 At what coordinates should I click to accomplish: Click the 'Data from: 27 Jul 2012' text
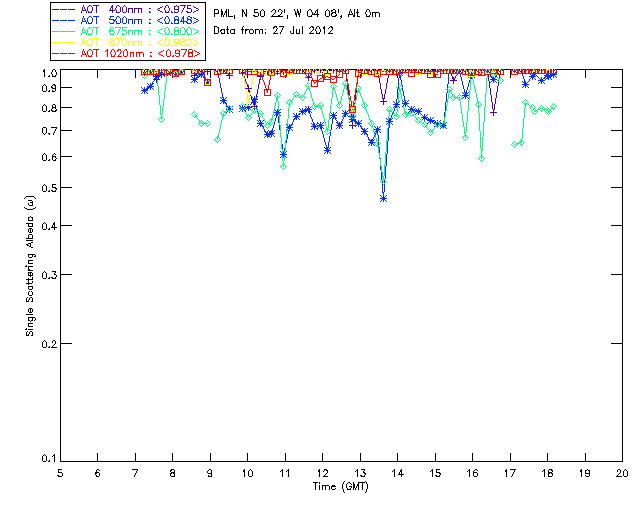pyautogui.click(x=273, y=31)
